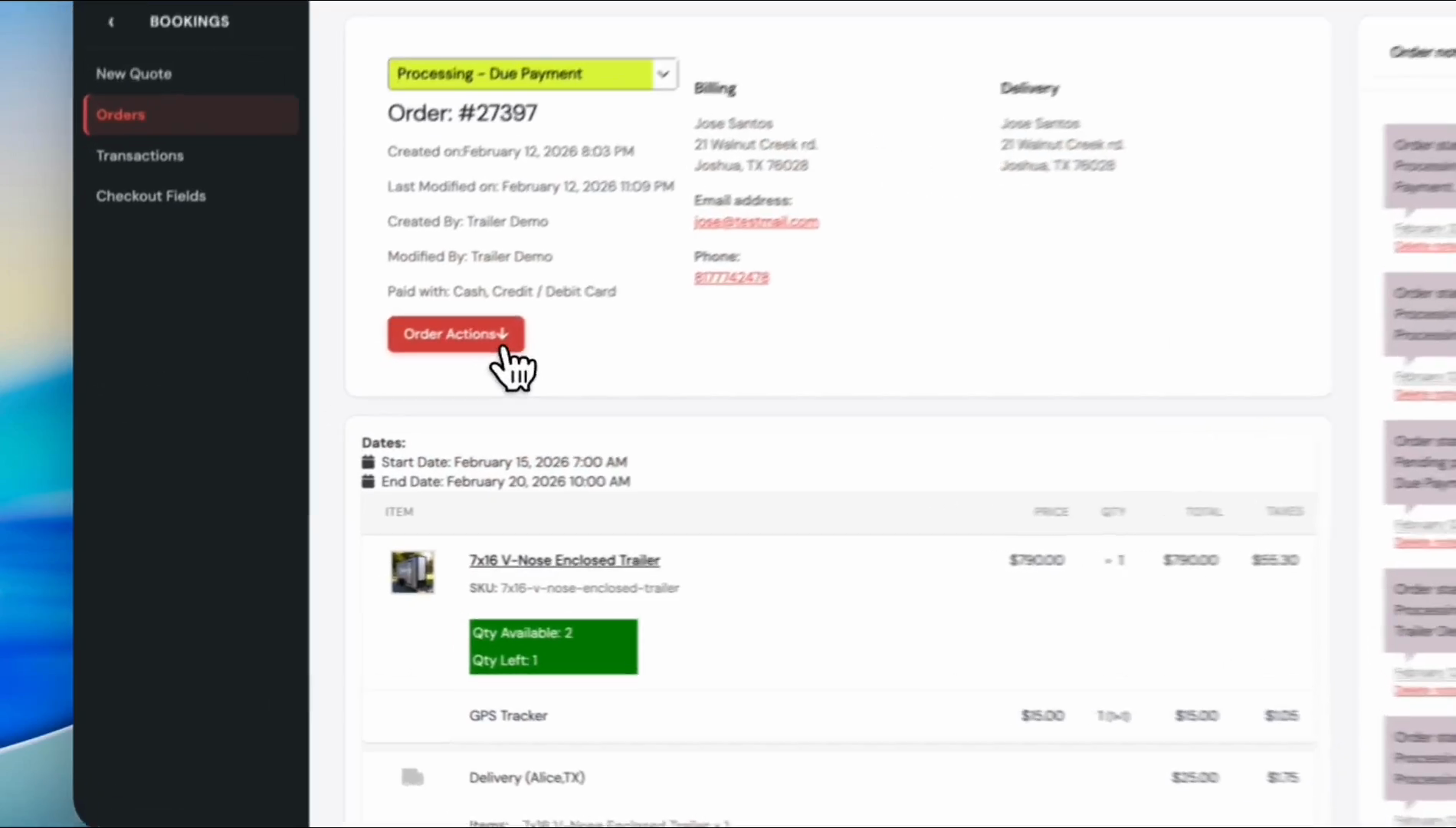Click the BOOKINGS sidebar header

[x=189, y=22]
